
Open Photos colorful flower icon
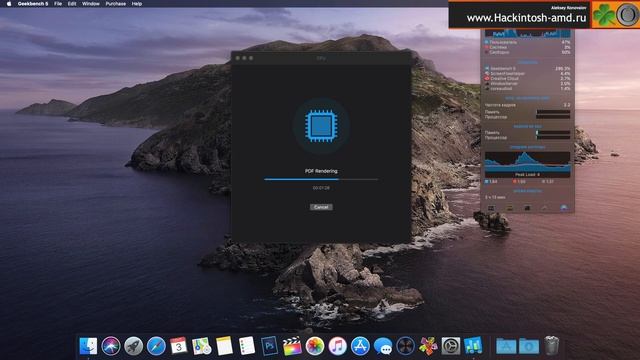[315, 346]
